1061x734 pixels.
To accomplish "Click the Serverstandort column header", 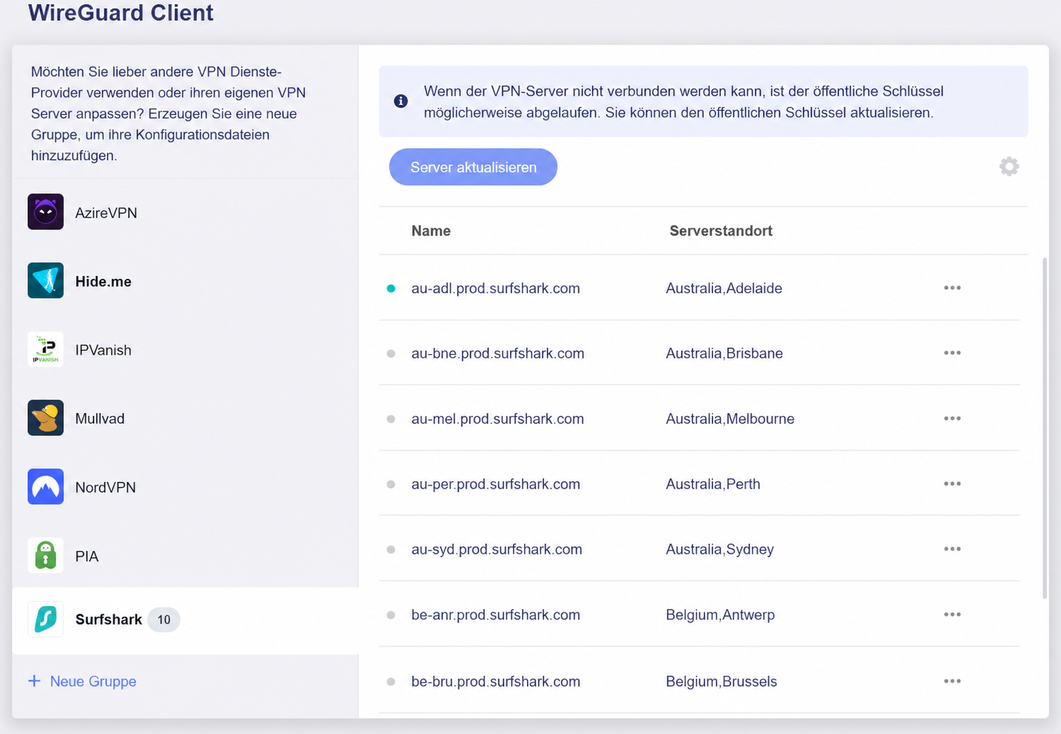I will (x=721, y=231).
